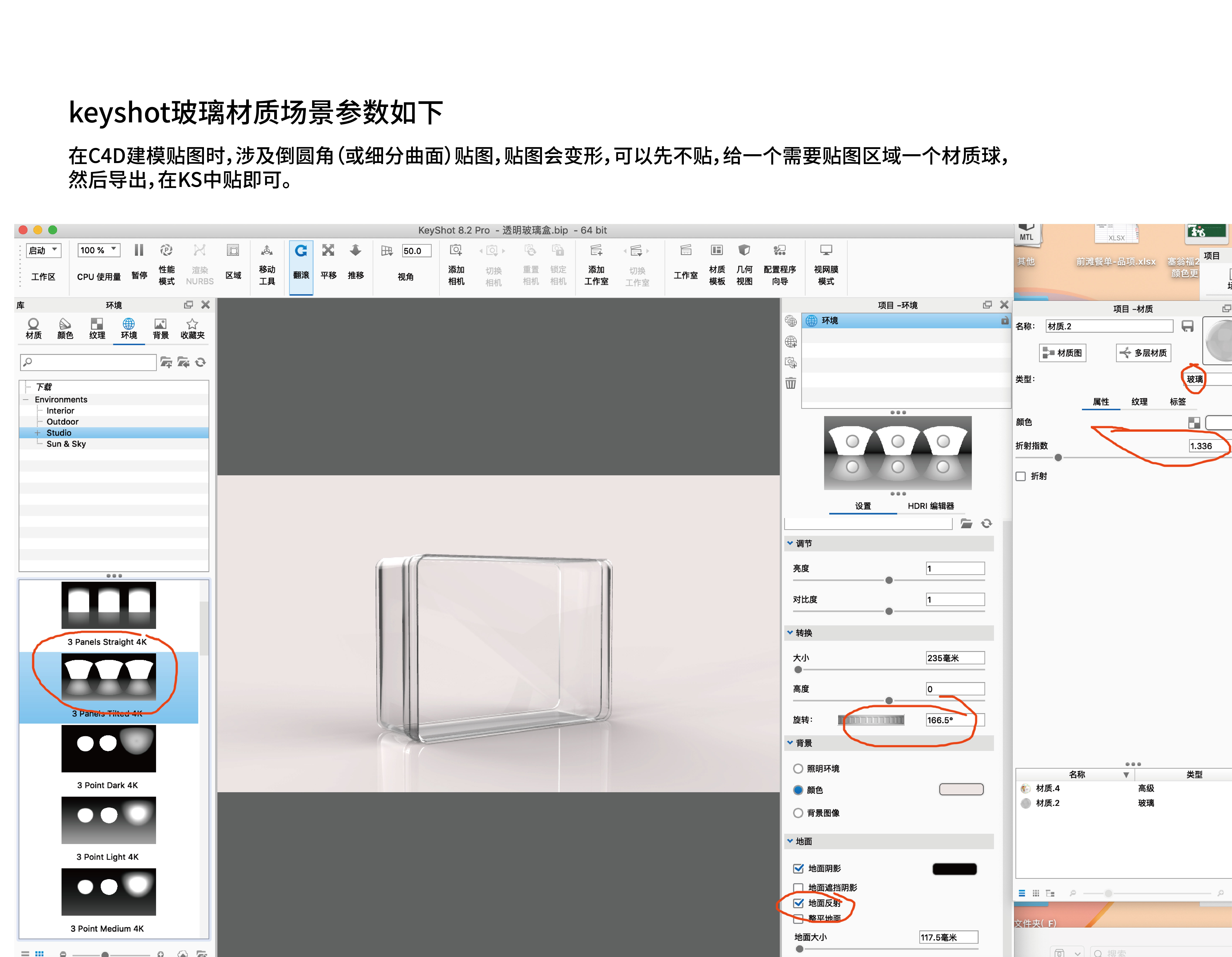Undock the 库 library panel

[188, 305]
